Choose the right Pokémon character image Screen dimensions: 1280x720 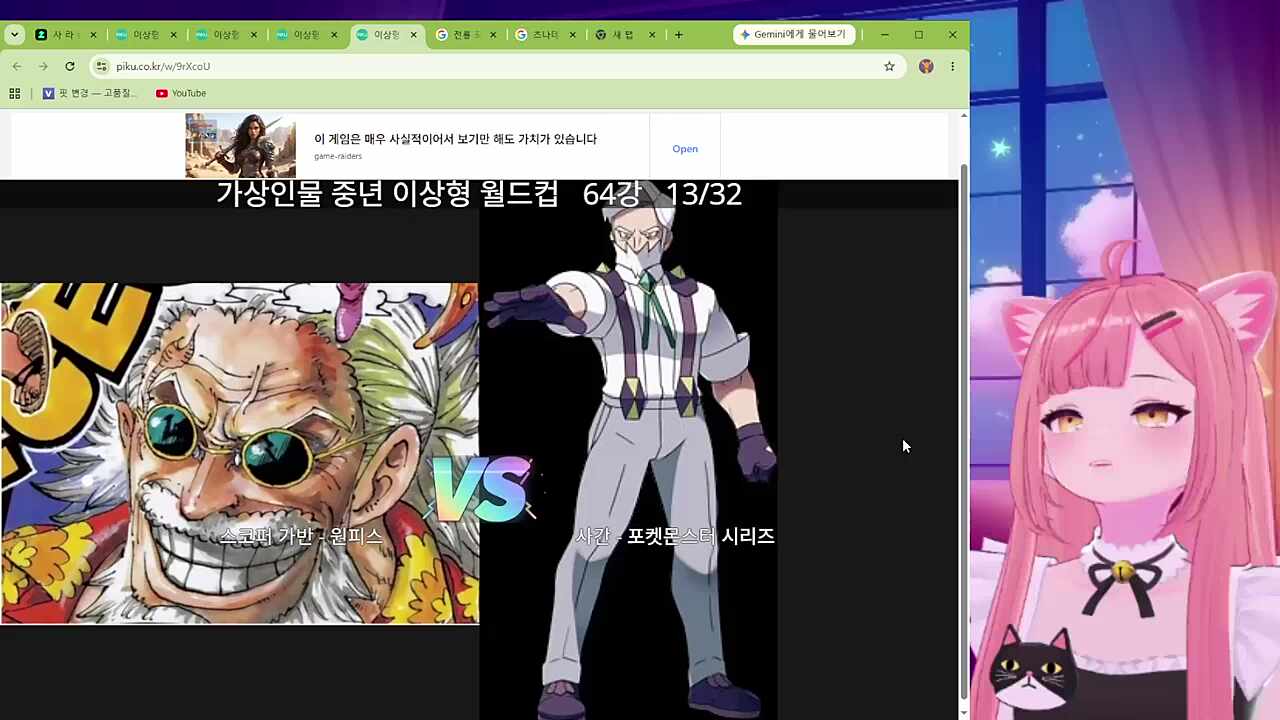629,450
